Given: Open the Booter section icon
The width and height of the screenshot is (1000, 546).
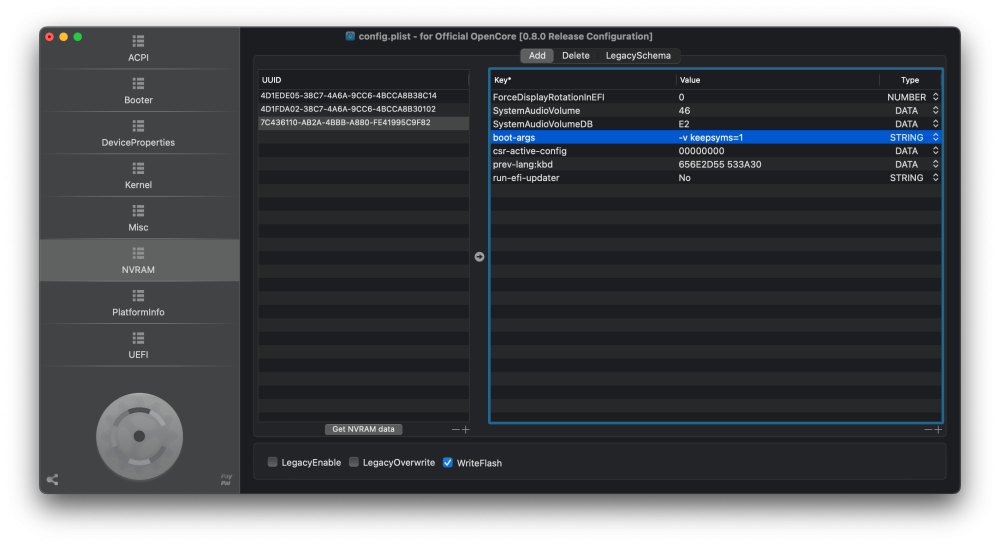Looking at the screenshot, I should point(138,84).
